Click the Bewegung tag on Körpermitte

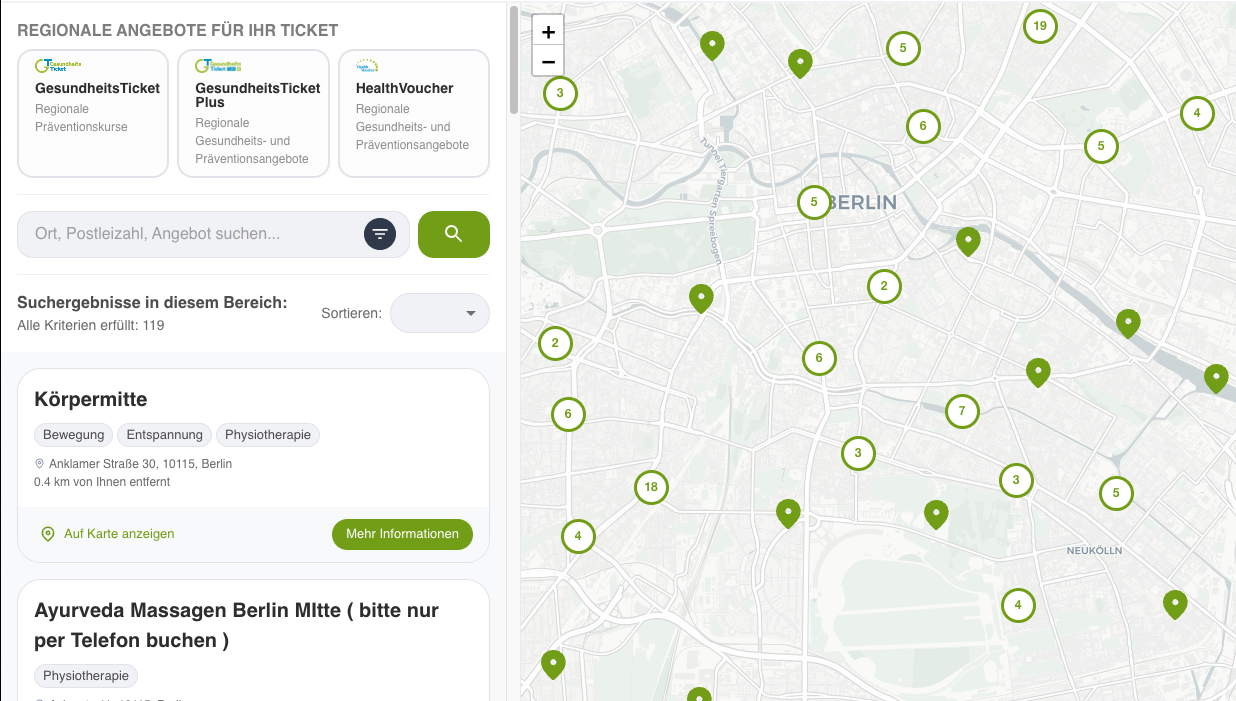74,435
